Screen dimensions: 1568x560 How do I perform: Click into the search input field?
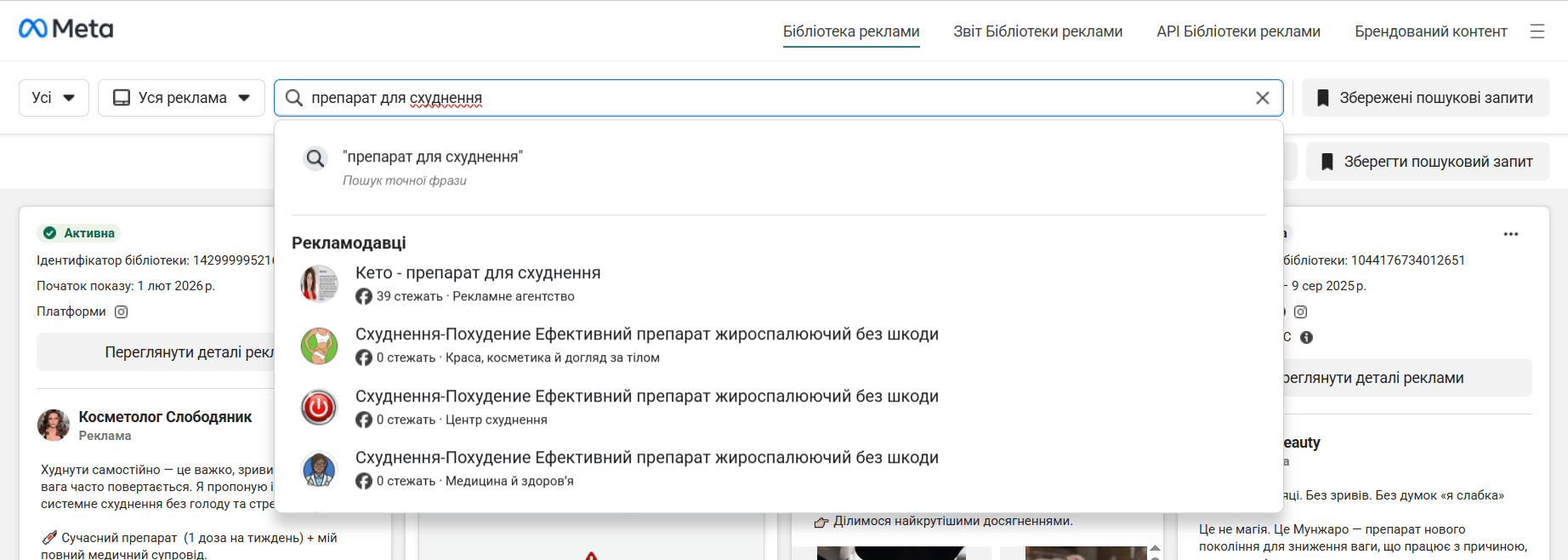click(778, 98)
